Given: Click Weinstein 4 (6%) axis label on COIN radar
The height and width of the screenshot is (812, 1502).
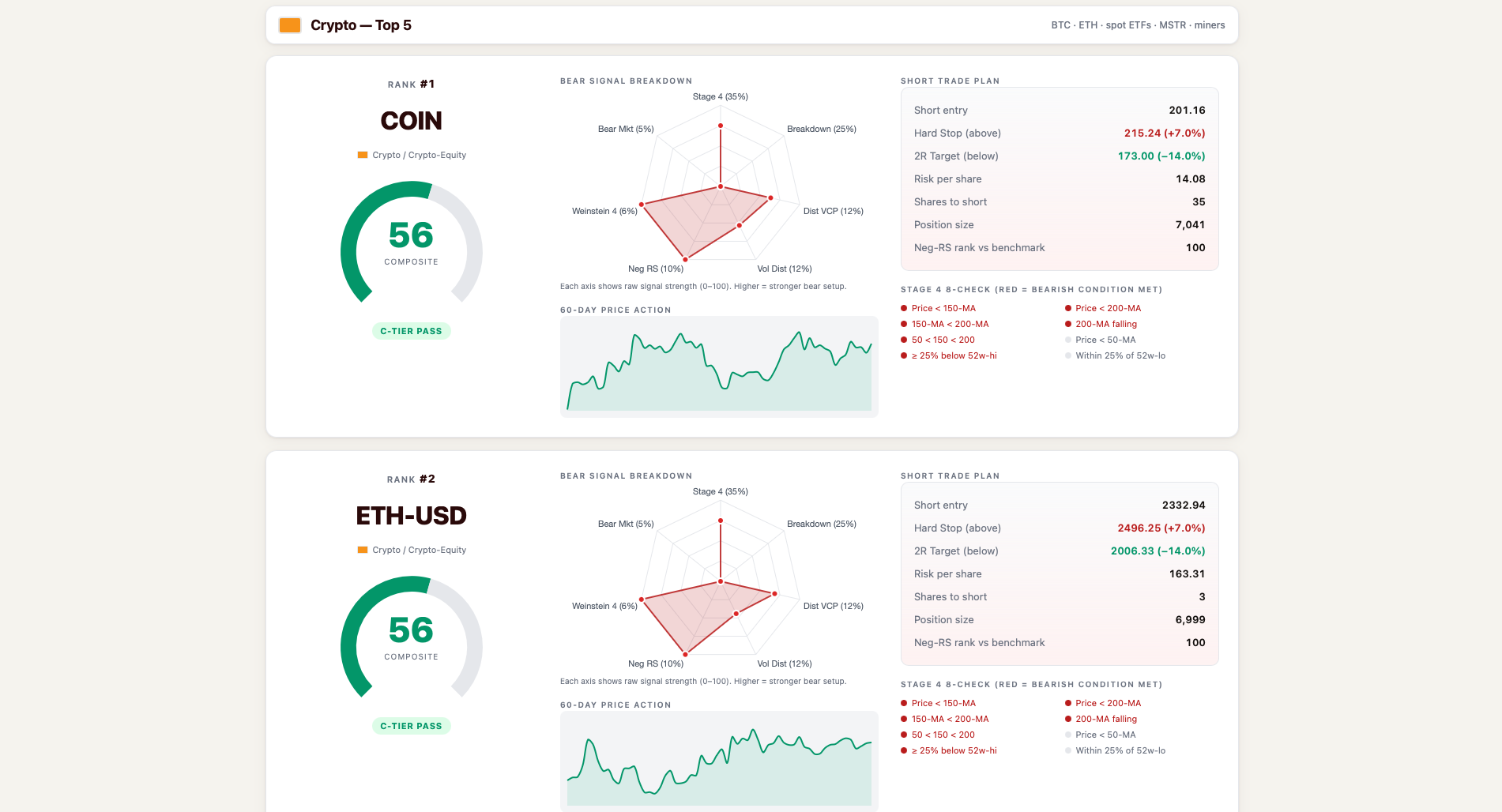Looking at the screenshot, I should coord(604,212).
